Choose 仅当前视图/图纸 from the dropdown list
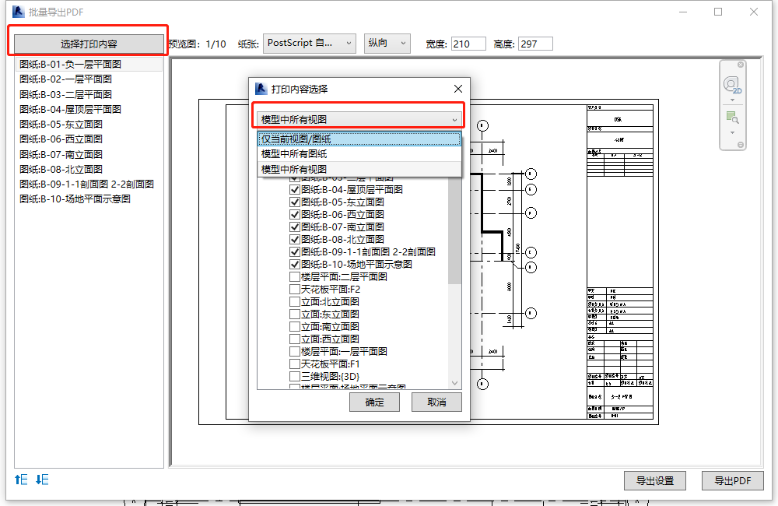This screenshot has width=778, height=506. (358, 139)
